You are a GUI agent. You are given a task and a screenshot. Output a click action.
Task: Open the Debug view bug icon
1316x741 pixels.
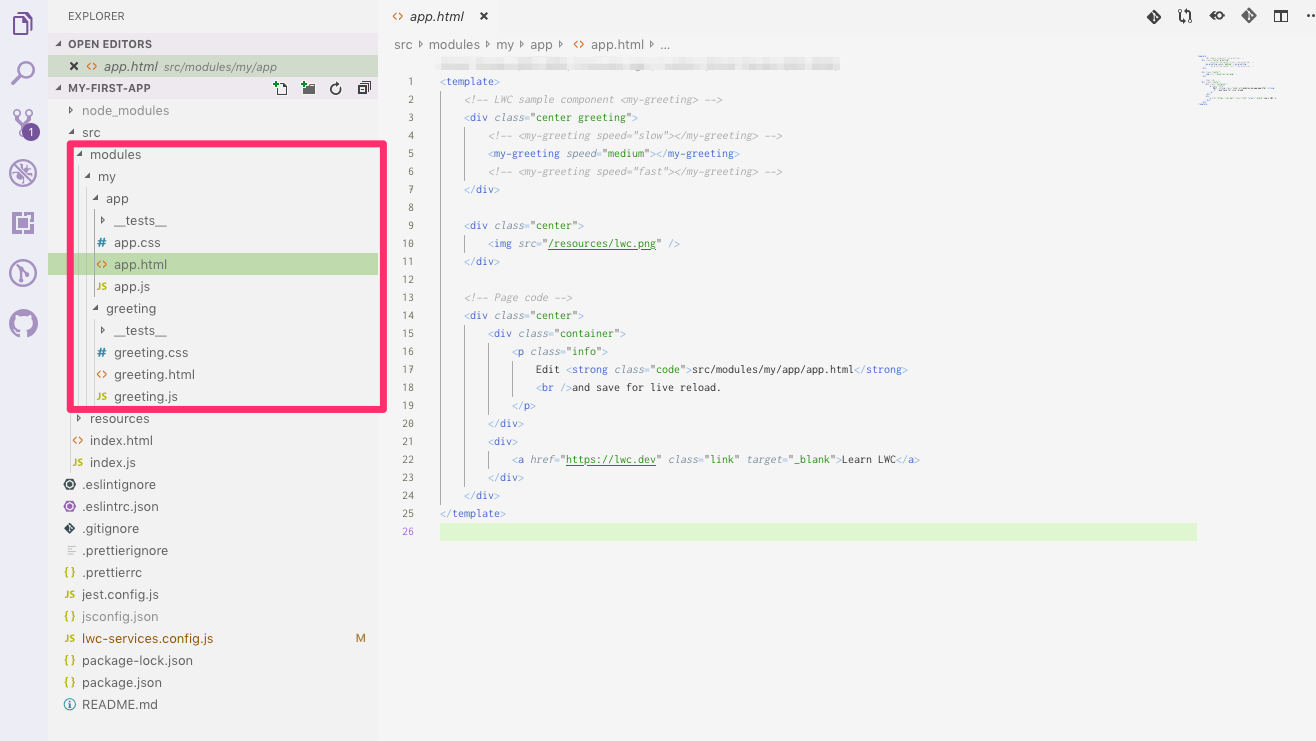(x=23, y=173)
